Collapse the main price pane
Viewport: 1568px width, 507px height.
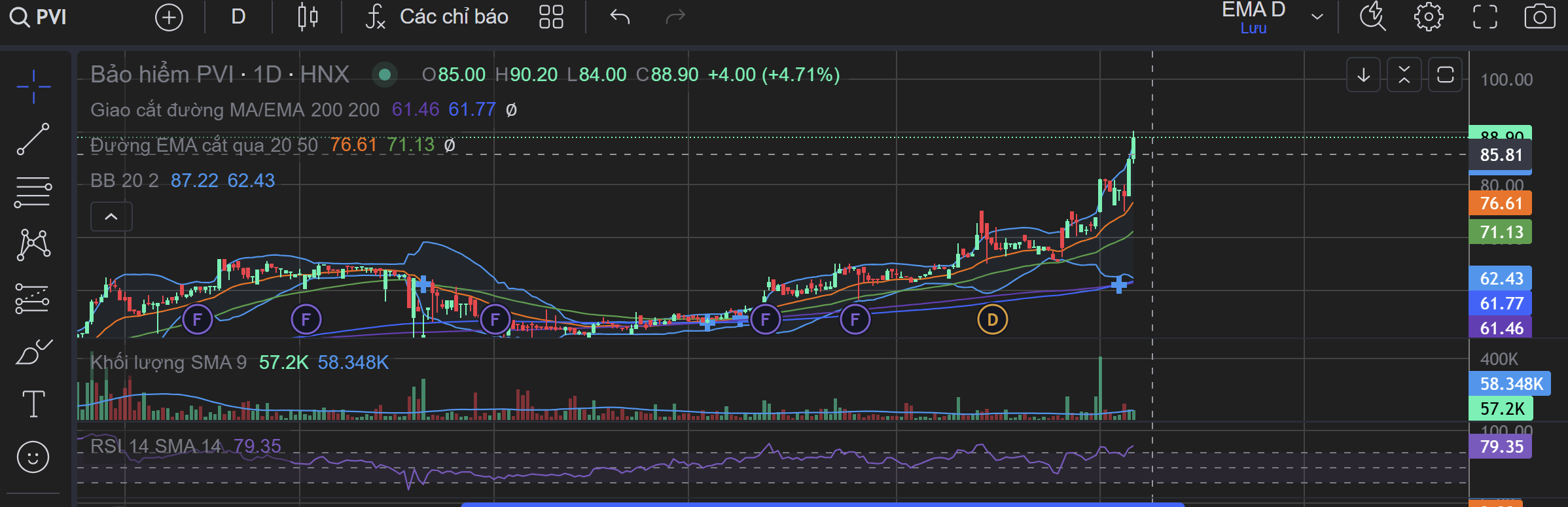pos(1404,75)
